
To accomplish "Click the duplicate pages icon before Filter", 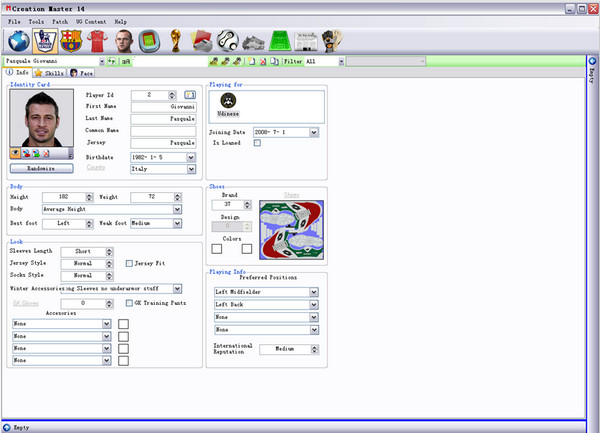I will [274, 61].
